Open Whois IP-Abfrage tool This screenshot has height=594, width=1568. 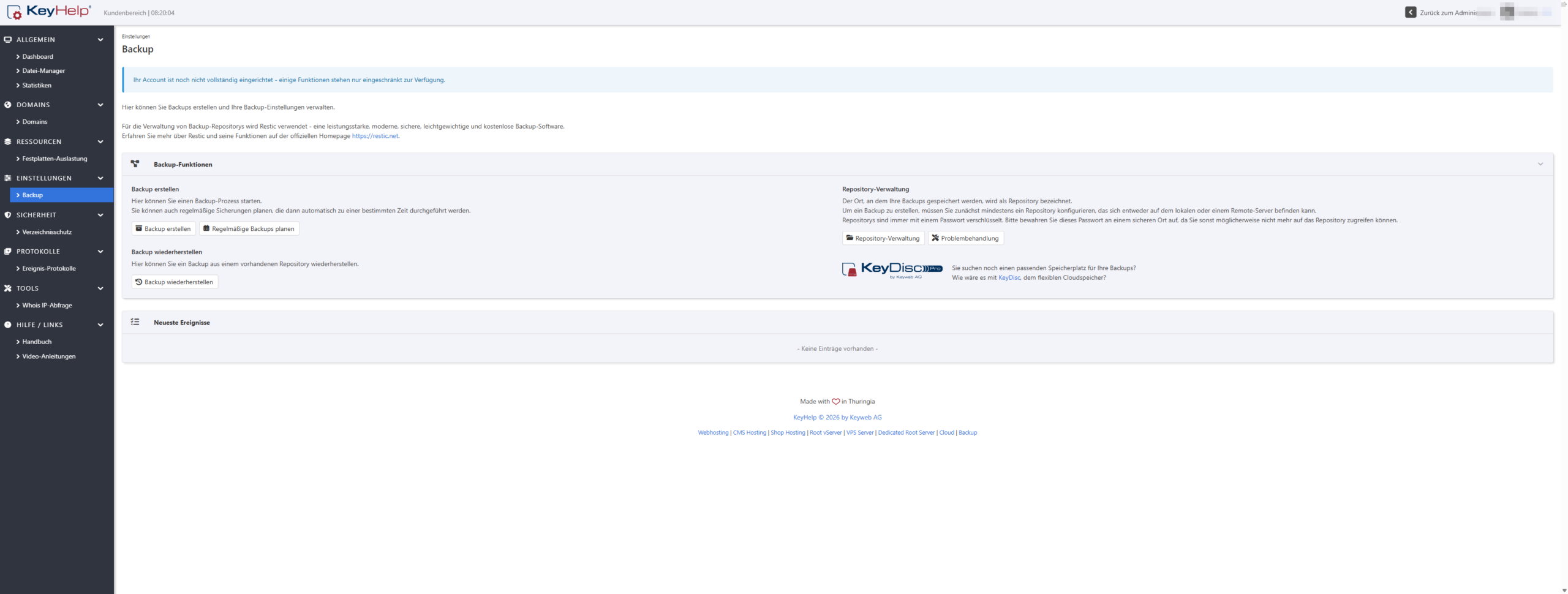pos(47,305)
